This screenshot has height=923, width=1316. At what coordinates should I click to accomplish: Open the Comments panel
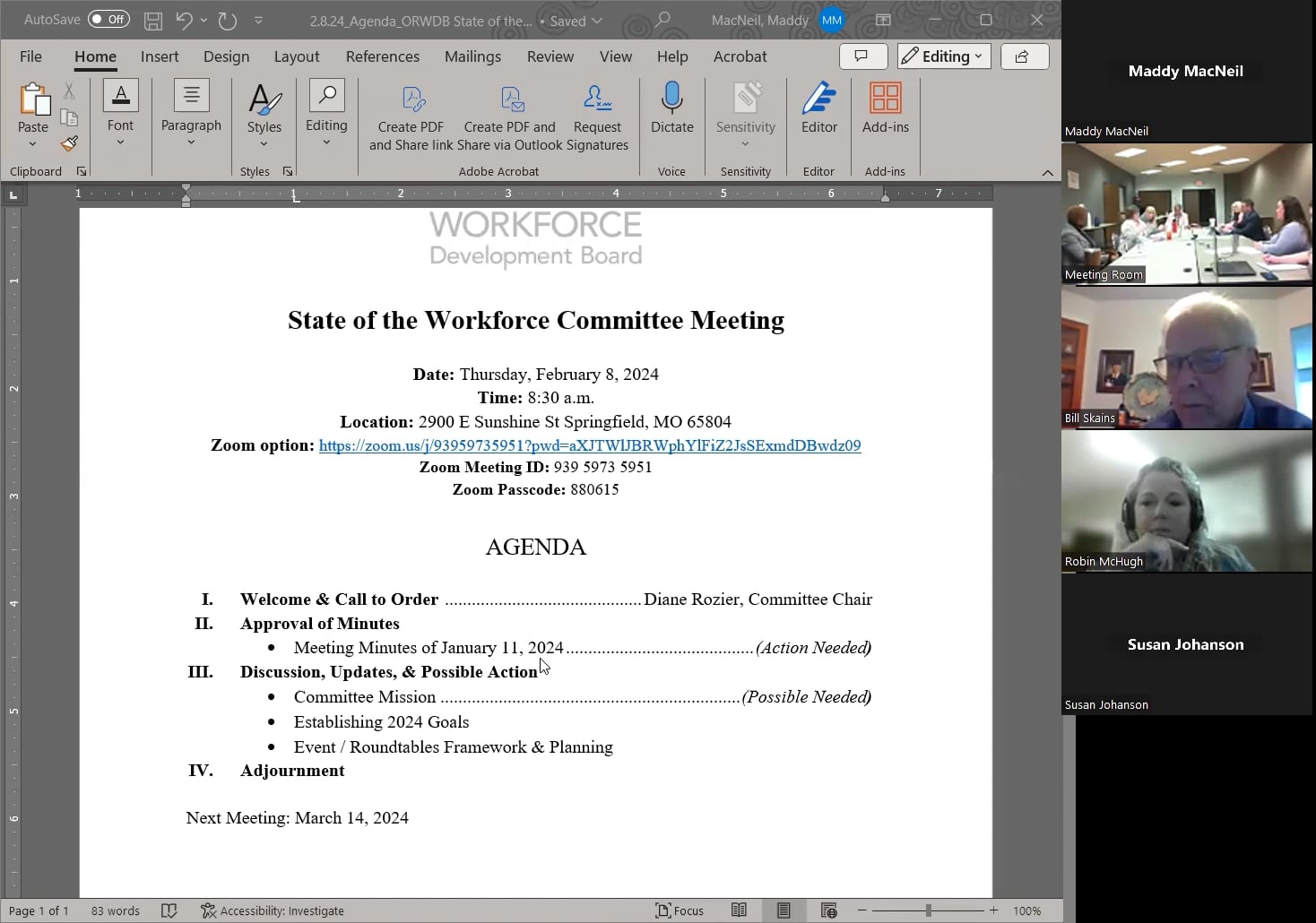861,56
